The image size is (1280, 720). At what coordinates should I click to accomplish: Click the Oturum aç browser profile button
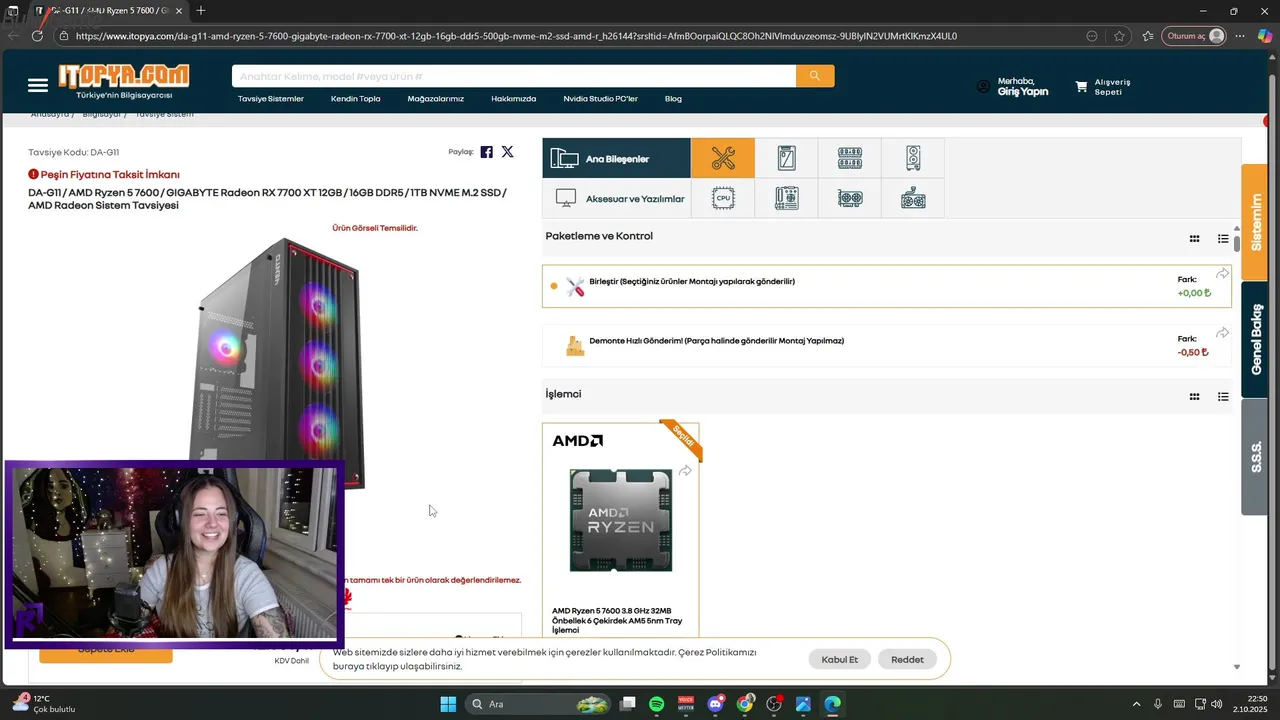tap(1194, 36)
